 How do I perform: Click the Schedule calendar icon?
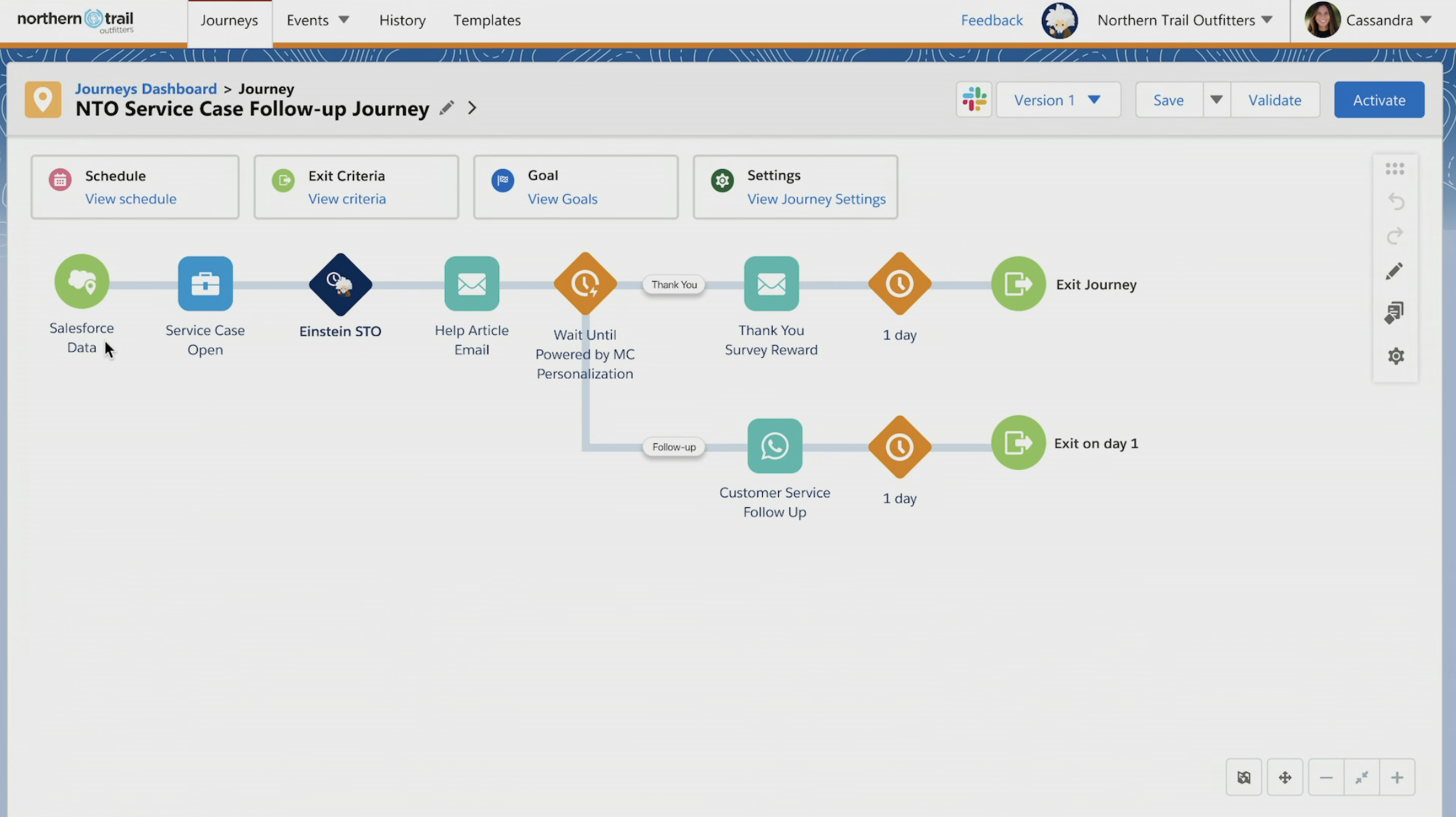click(x=60, y=180)
